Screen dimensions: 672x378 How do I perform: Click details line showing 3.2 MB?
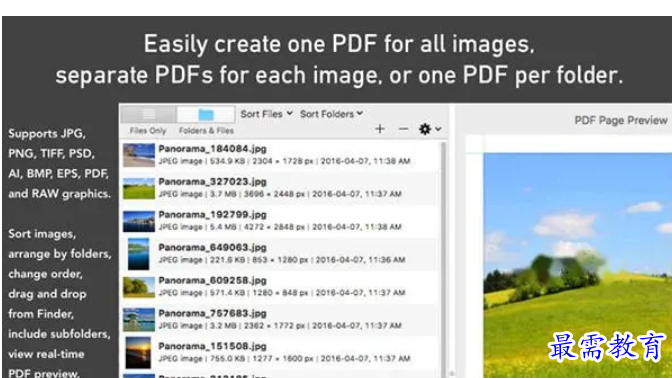pyautogui.click(x=280, y=326)
